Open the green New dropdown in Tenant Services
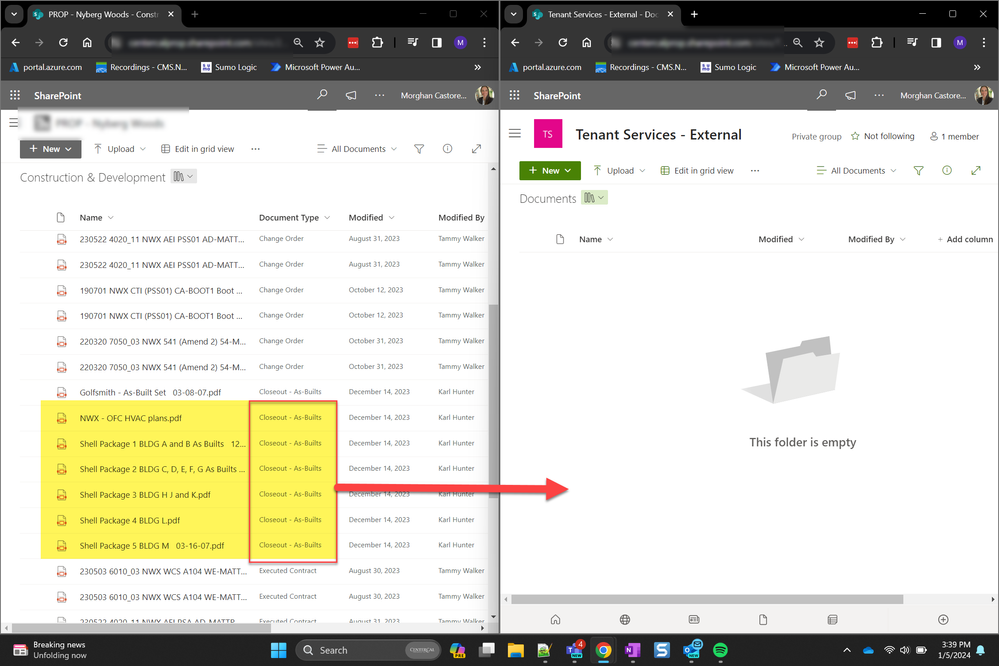The height and width of the screenshot is (666, 999). 550,170
